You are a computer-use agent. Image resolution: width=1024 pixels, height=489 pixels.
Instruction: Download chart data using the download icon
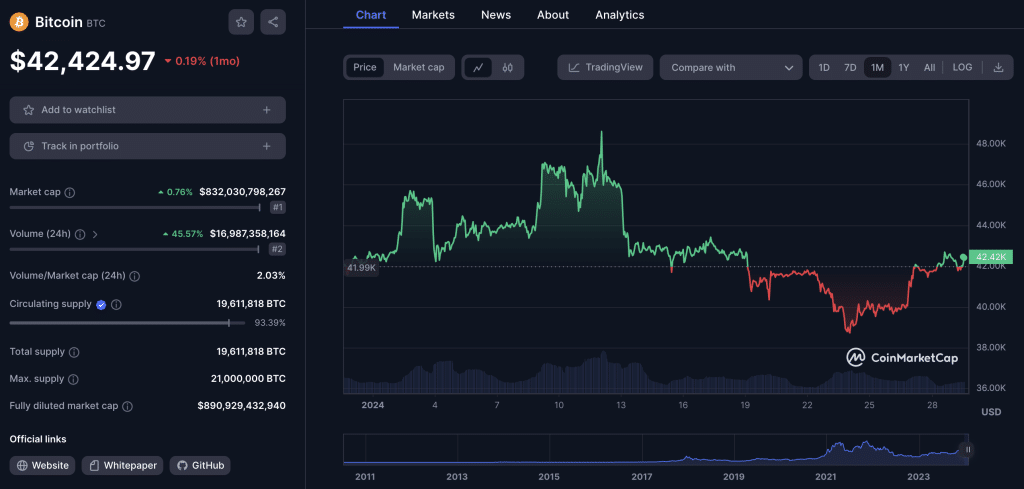coord(998,67)
